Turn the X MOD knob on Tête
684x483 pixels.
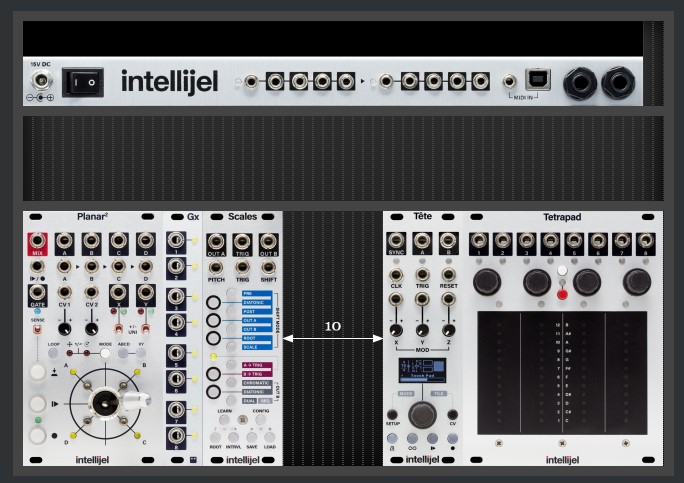point(396,330)
